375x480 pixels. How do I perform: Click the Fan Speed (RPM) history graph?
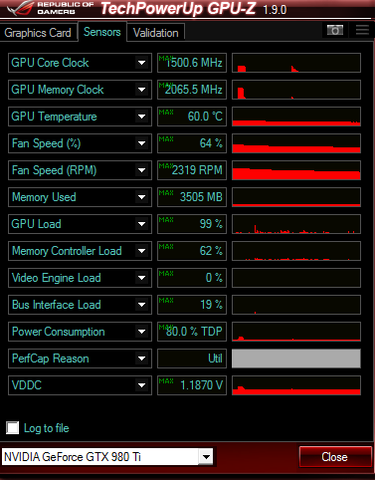tap(296, 170)
